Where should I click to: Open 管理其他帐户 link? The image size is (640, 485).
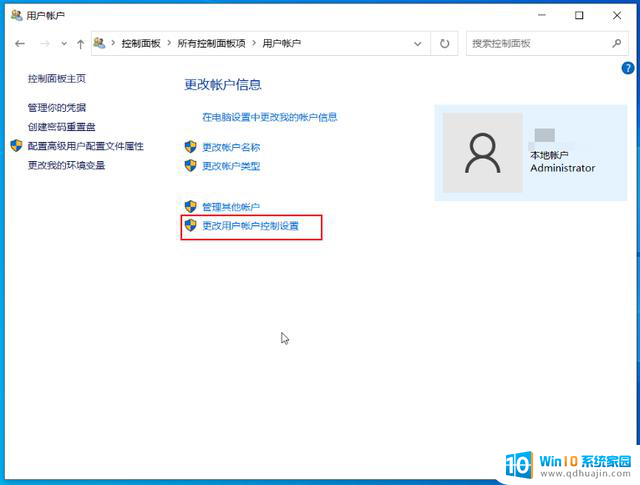[x=231, y=207]
